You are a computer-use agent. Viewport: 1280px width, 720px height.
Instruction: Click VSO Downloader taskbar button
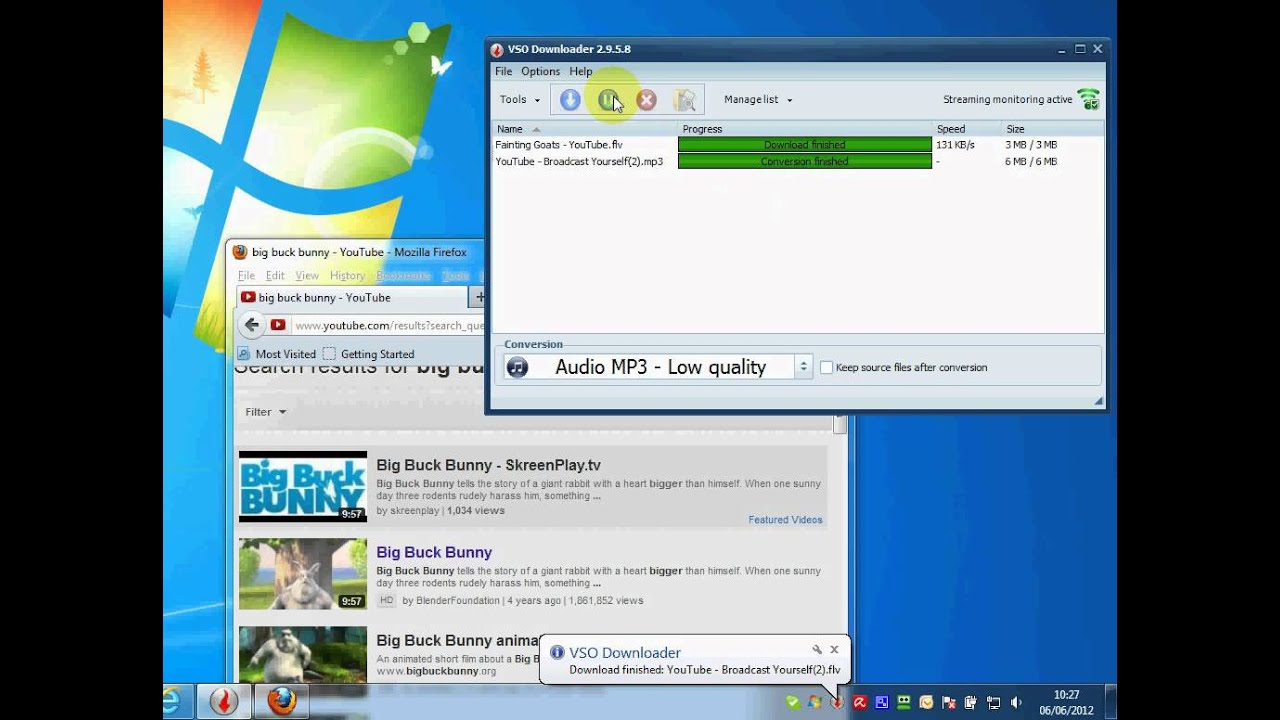point(223,702)
